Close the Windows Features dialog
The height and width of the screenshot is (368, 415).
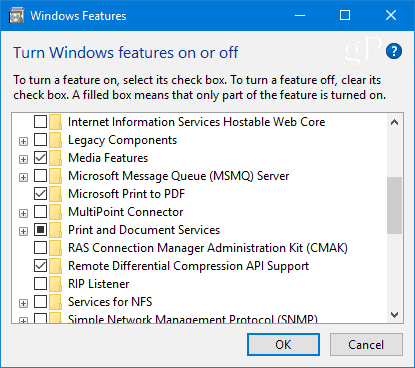[x=391, y=15]
